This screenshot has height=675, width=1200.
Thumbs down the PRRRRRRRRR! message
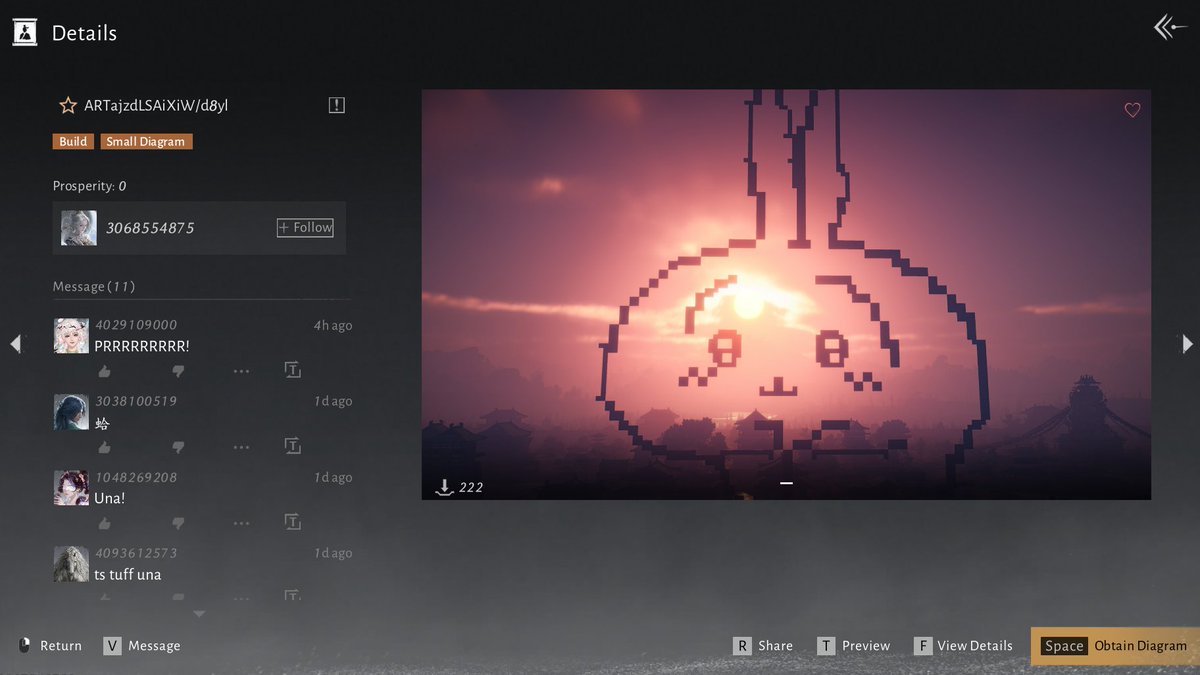point(178,371)
